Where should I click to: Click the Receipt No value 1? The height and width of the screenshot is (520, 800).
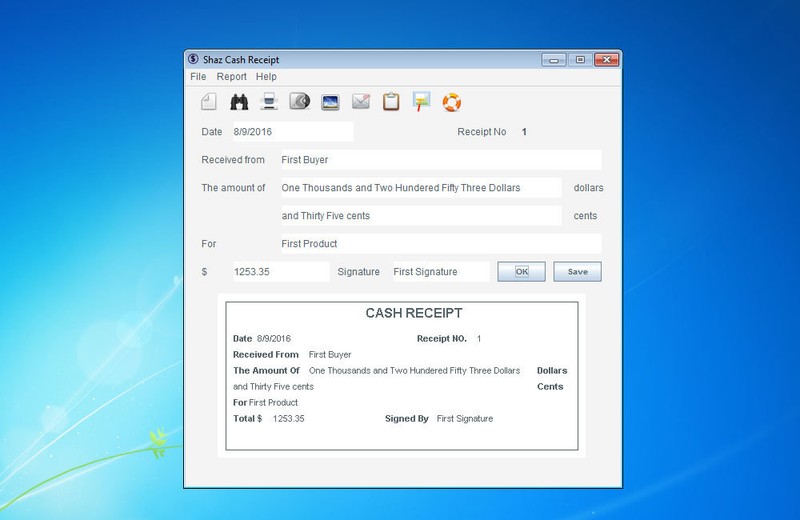tap(524, 132)
